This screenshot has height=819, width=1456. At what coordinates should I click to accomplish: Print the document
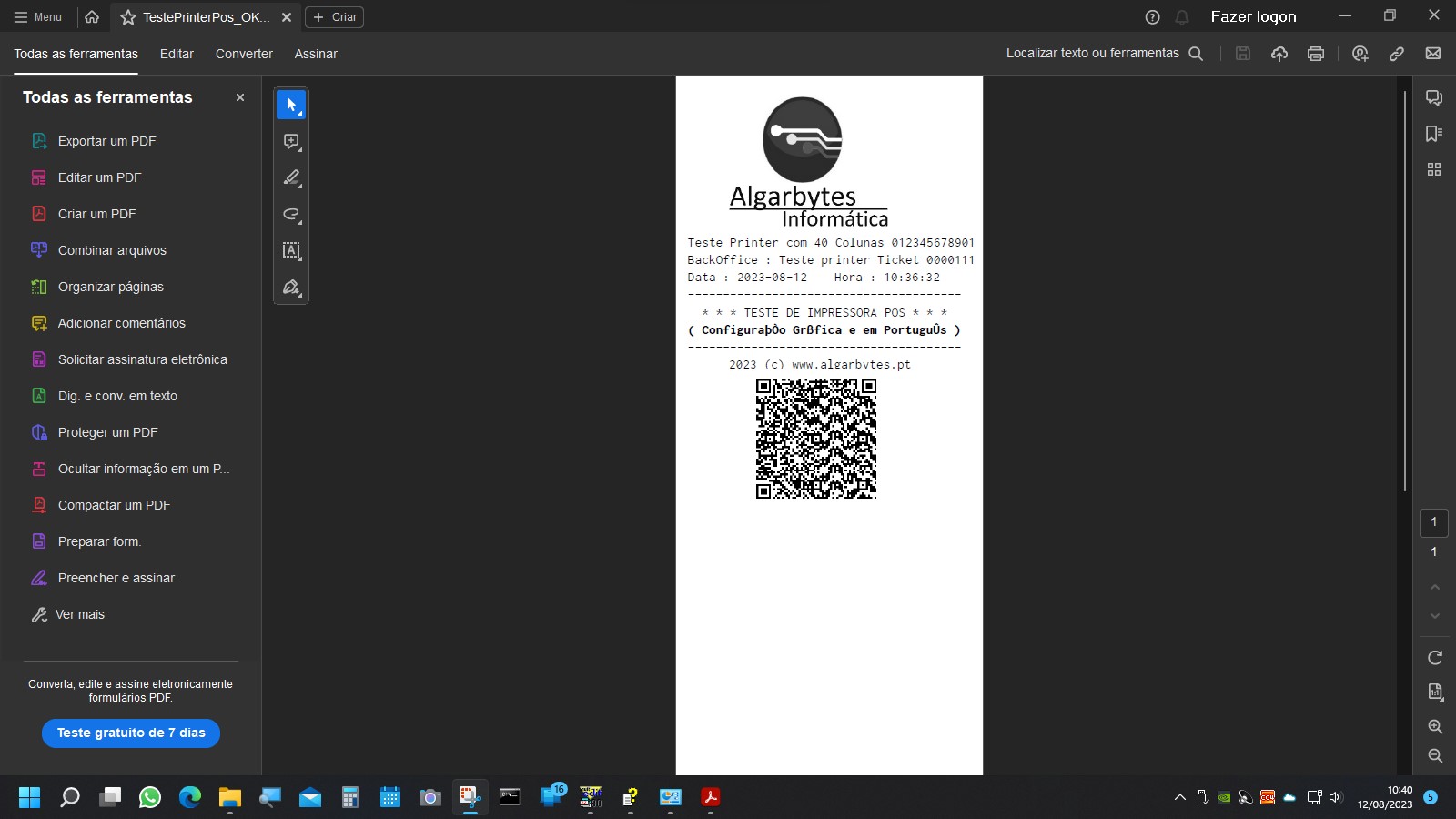pos(1316,54)
